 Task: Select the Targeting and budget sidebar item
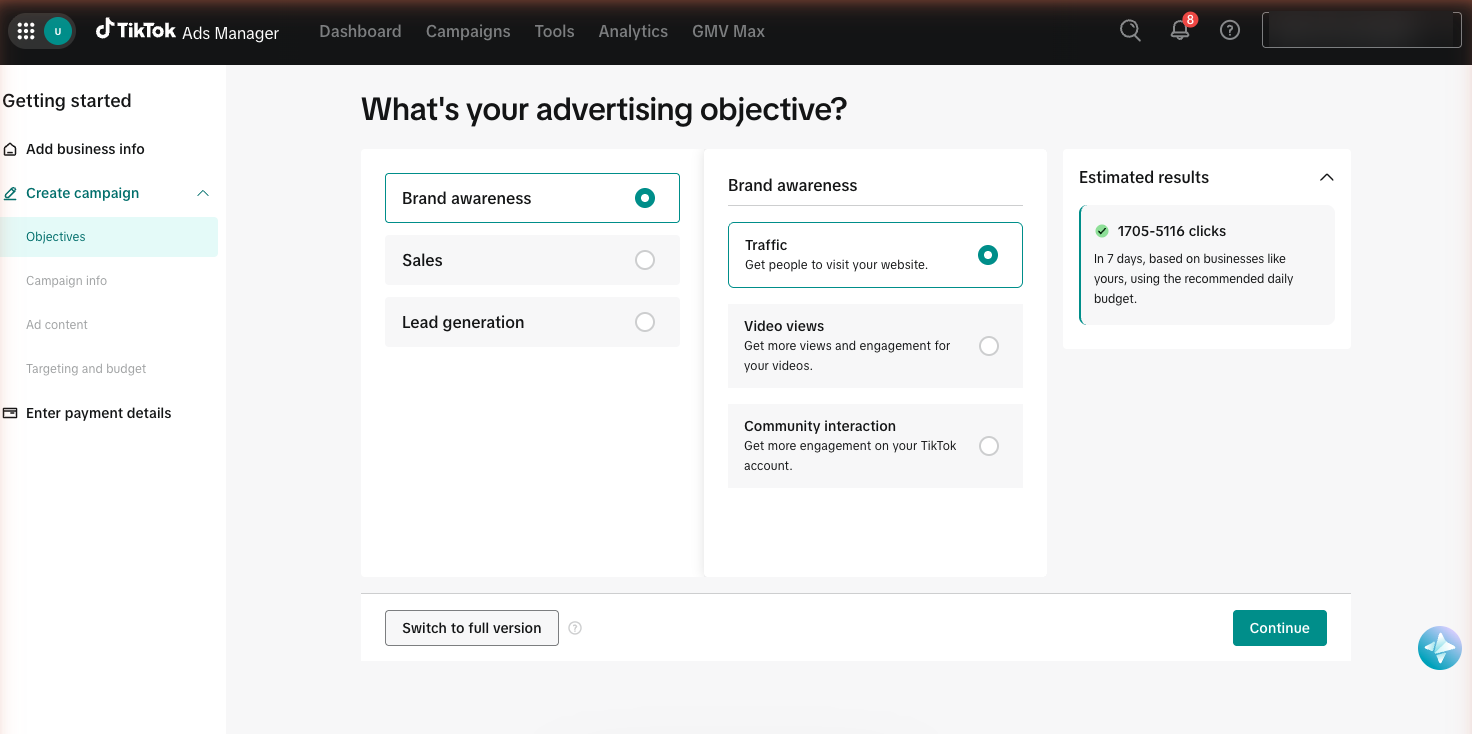pyautogui.click(x=86, y=369)
